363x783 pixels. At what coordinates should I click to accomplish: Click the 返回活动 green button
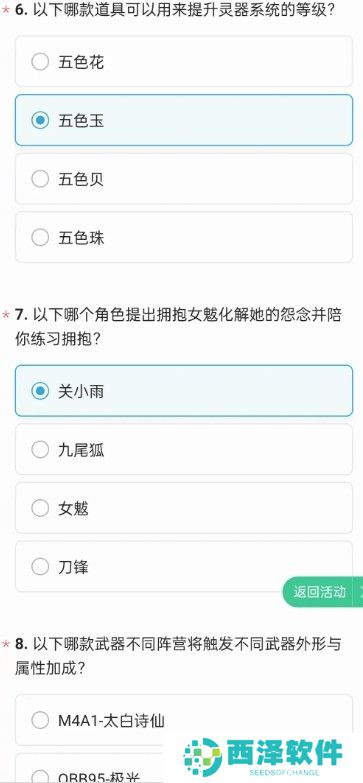(x=320, y=592)
